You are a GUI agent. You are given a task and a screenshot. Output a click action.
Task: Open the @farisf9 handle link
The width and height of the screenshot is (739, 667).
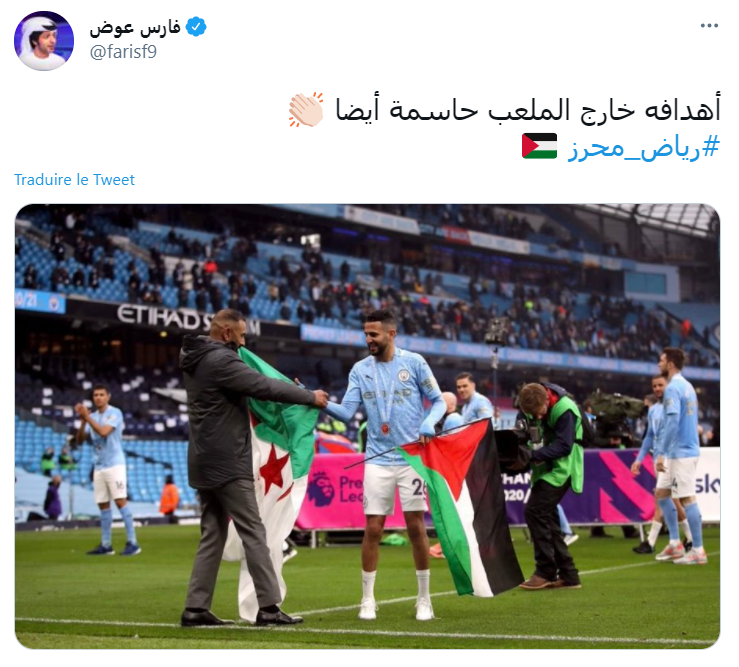point(123,51)
